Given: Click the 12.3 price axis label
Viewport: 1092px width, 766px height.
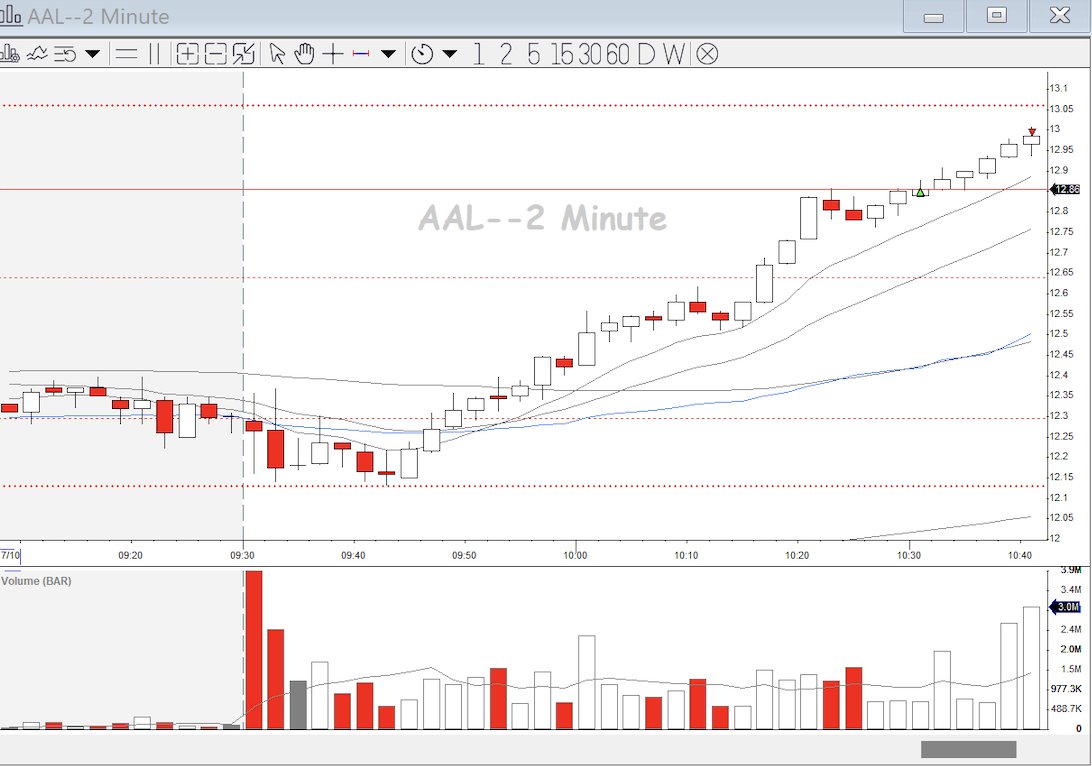Looking at the screenshot, I should 1059,416.
